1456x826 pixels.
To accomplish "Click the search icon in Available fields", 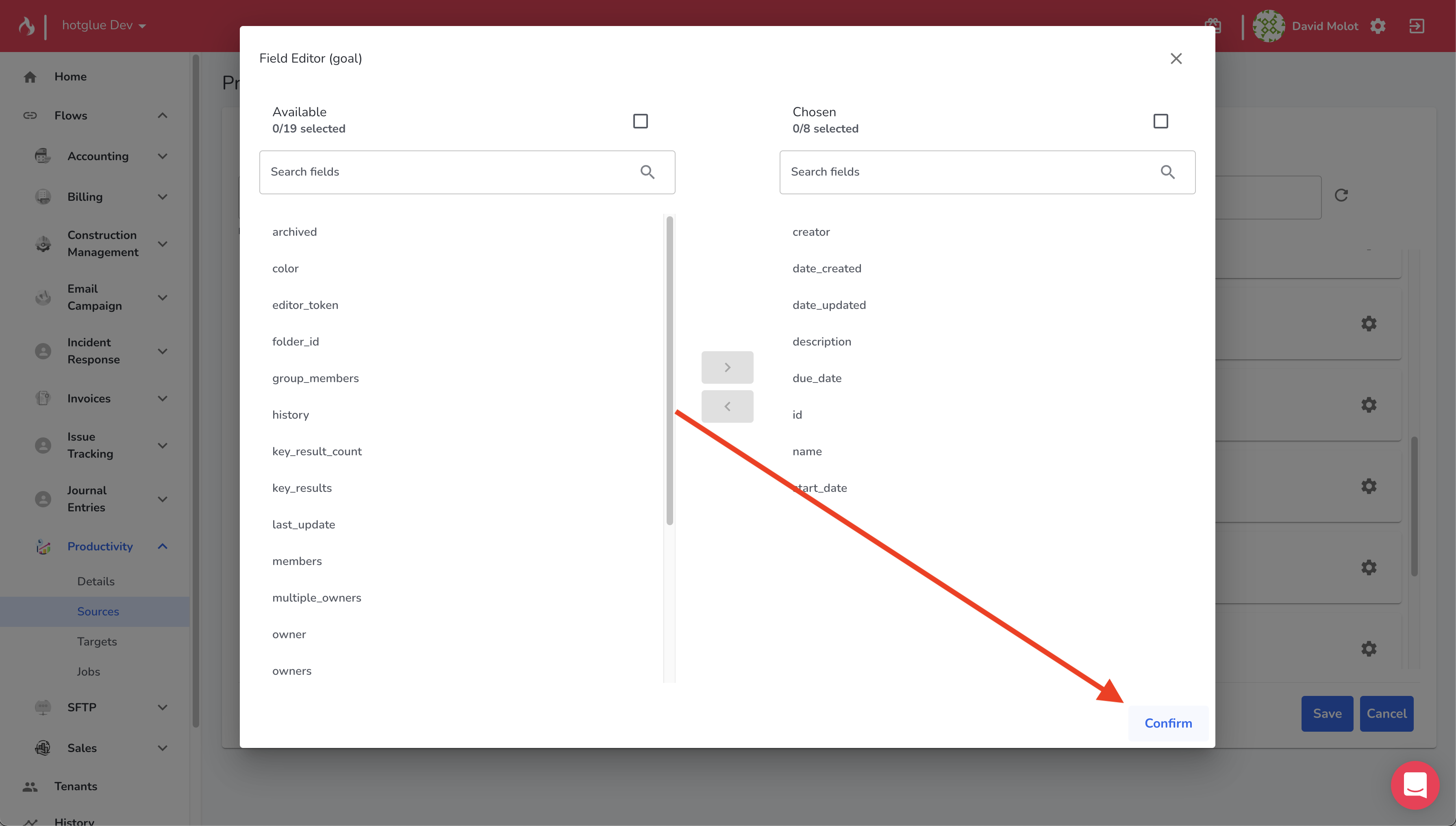I will point(647,172).
